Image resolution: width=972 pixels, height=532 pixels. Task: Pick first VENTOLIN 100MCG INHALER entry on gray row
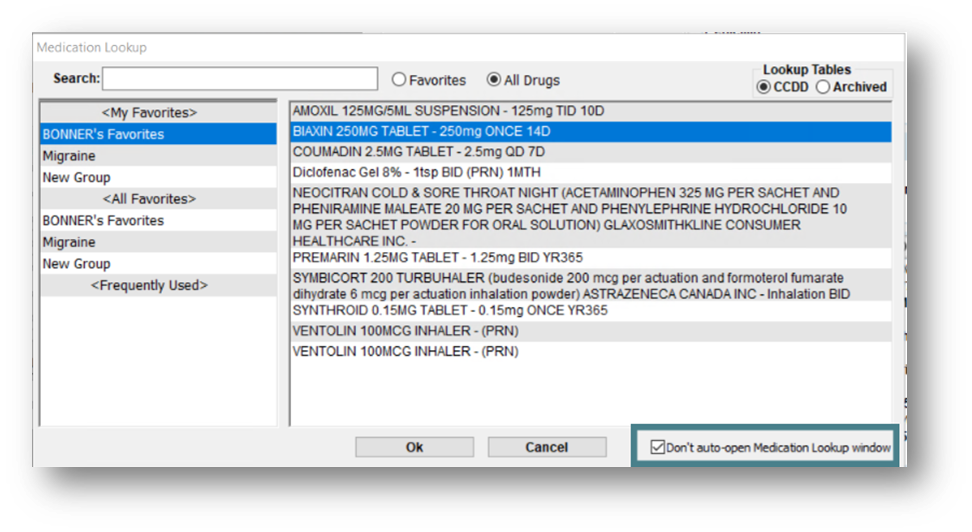(591, 331)
